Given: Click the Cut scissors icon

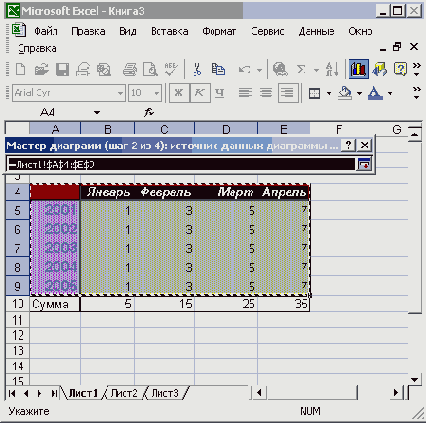Looking at the screenshot, I should pyautogui.click(x=197, y=69).
